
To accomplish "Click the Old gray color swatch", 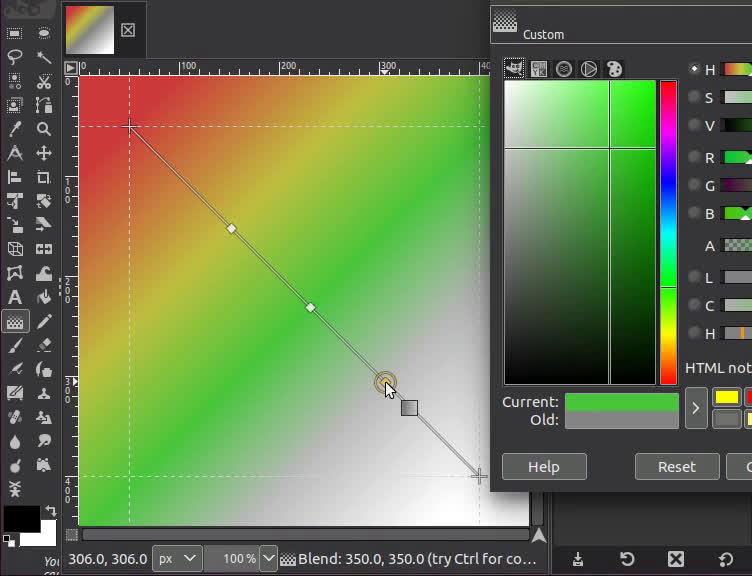I will coord(622,420).
